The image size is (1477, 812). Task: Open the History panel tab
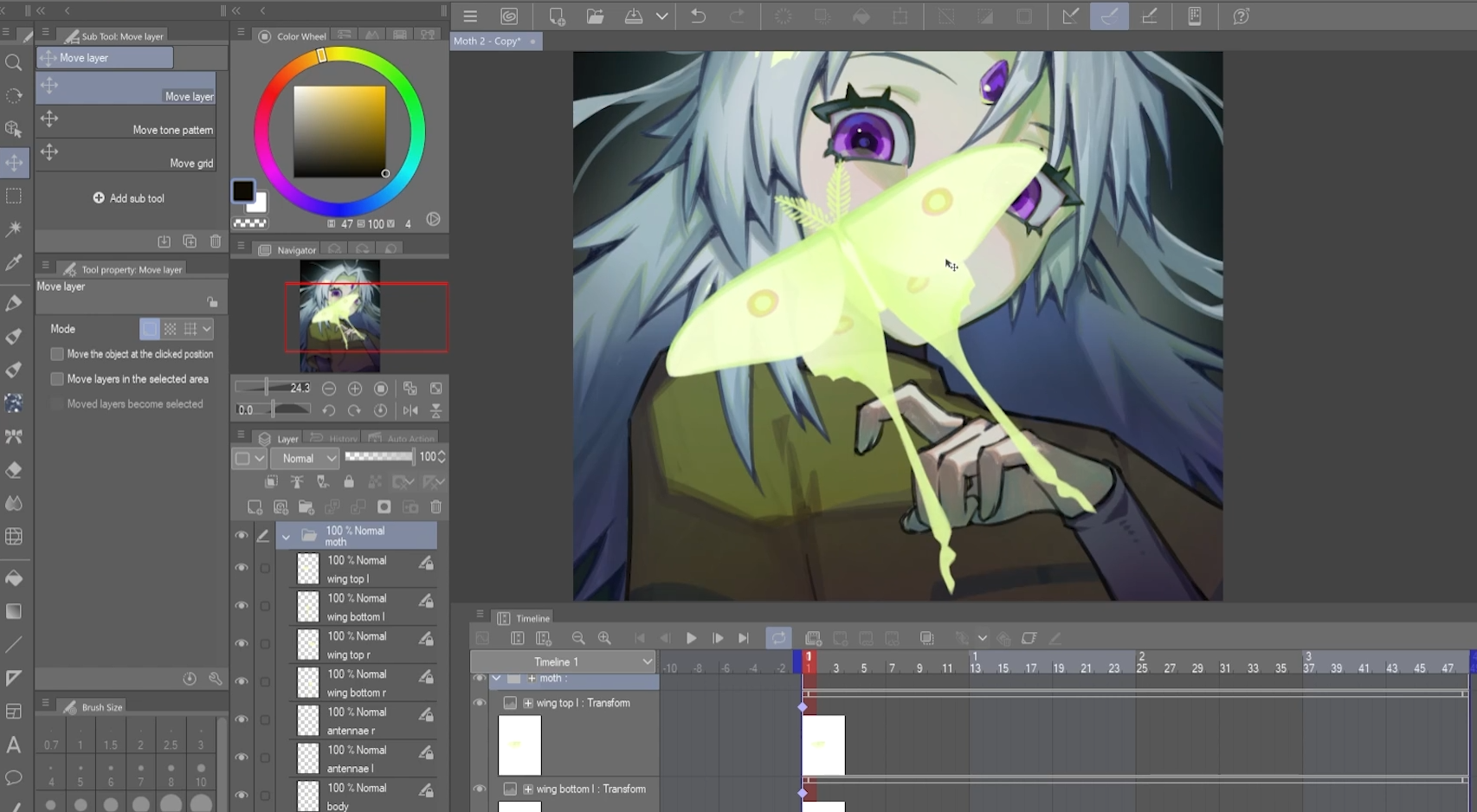click(x=334, y=439)
